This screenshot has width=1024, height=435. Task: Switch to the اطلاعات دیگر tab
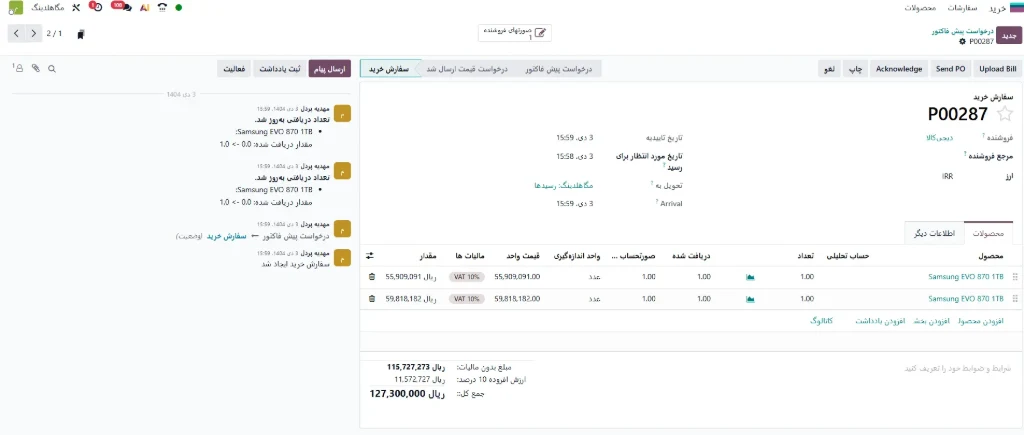934,233
